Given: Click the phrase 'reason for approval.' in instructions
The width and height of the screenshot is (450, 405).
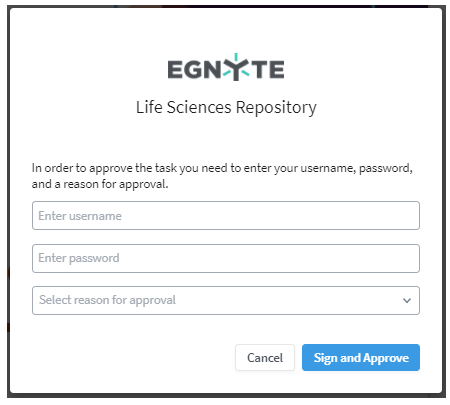Looking at the screenshot, I should (116, 184).
